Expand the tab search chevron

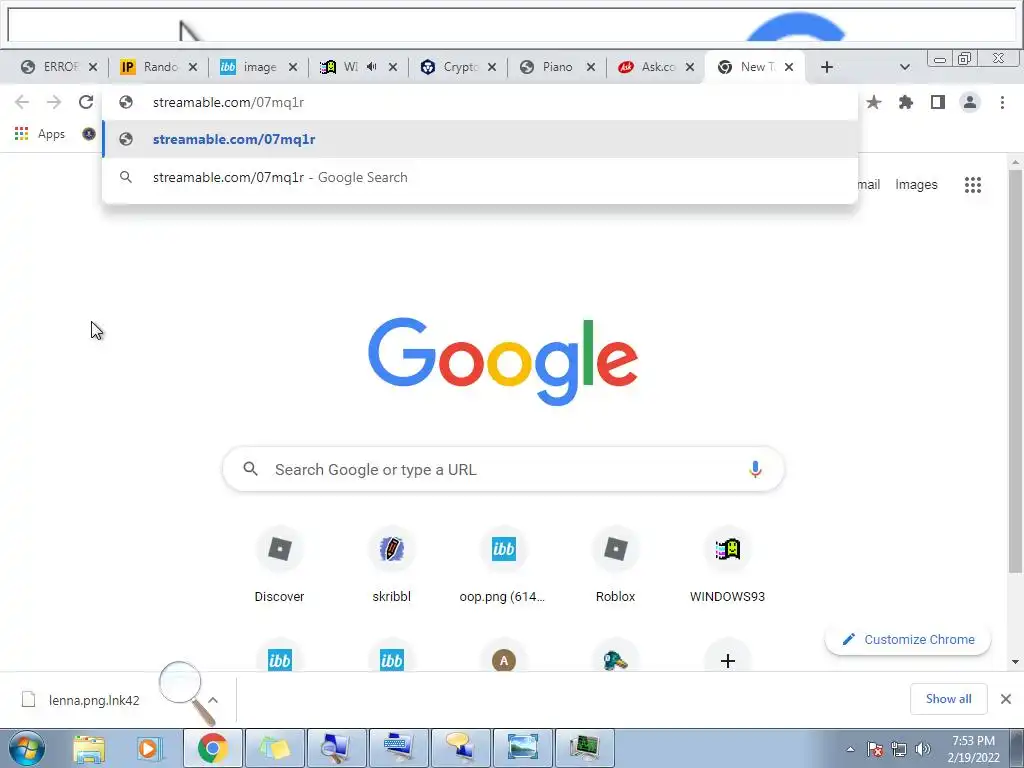(x=904, y=67)
